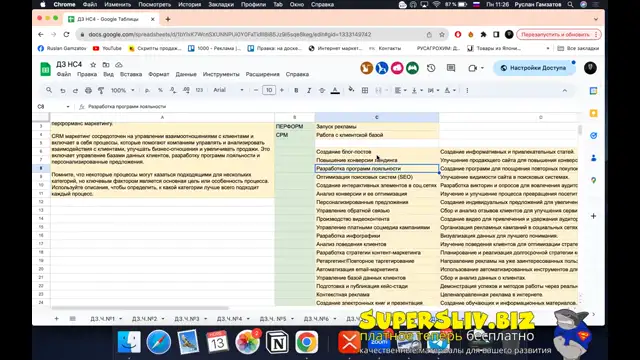Open the fill color bucket picker
Screen dimensions: 640x360
tap(351, 90)
